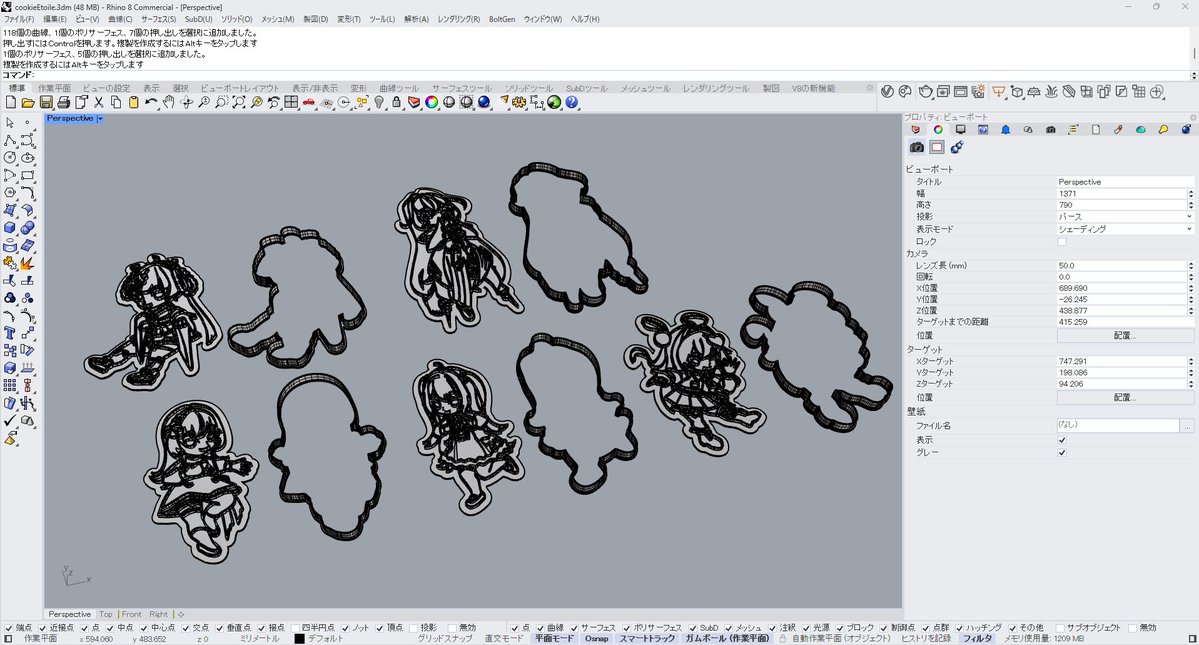Open the Sun lightbulb tab icon in panel

click(x=1163, y=130)
